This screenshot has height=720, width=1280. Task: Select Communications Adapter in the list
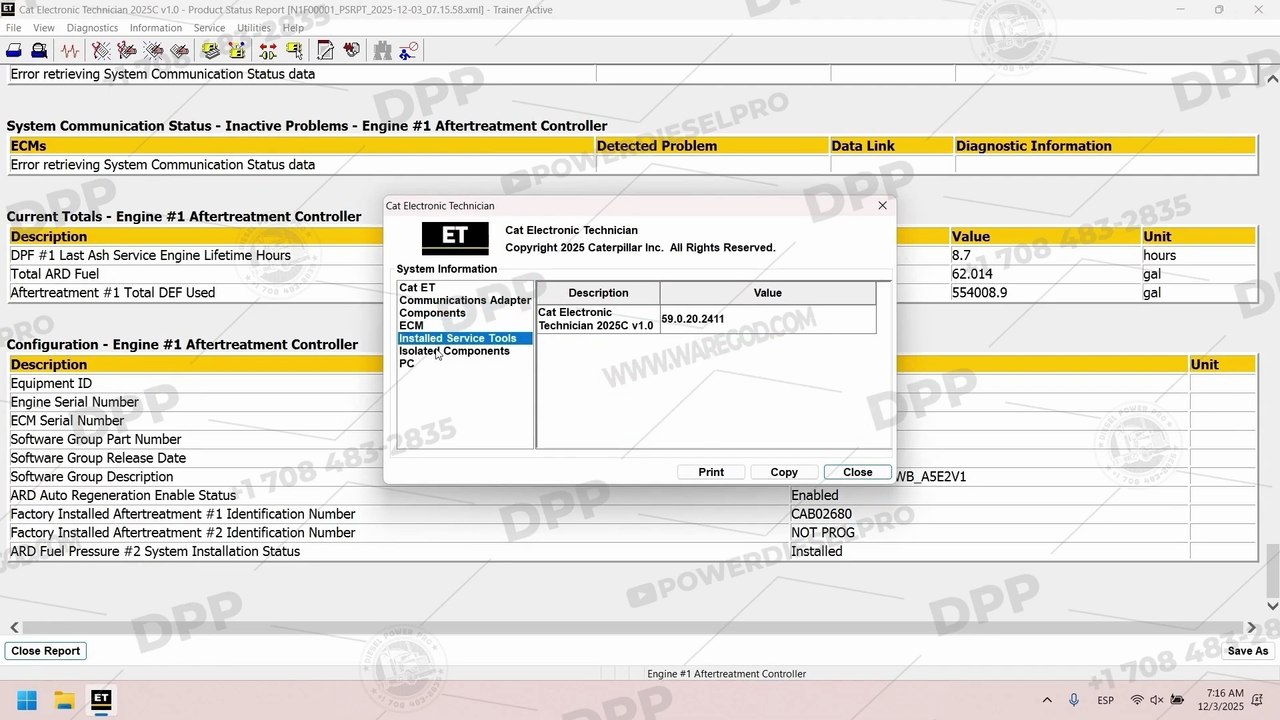point(465,300)
